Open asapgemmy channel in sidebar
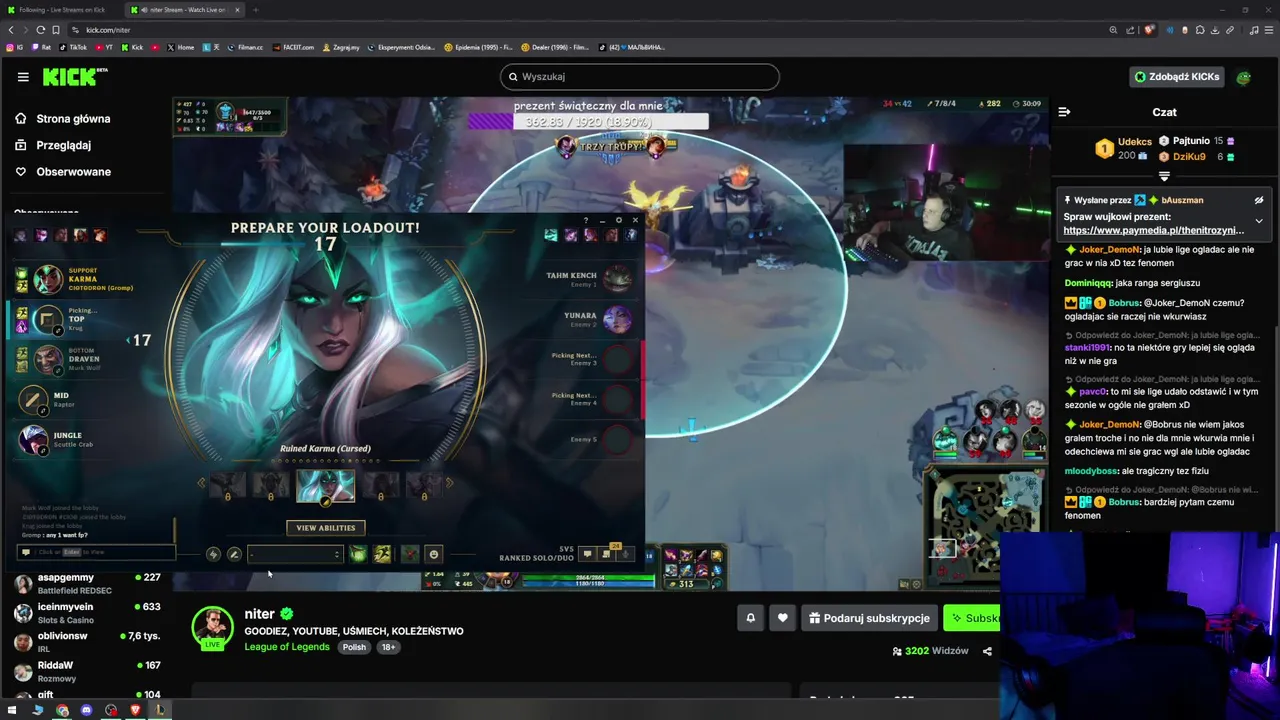The height and width of the screenshot is (720, 1280). (x=87, y=584)
